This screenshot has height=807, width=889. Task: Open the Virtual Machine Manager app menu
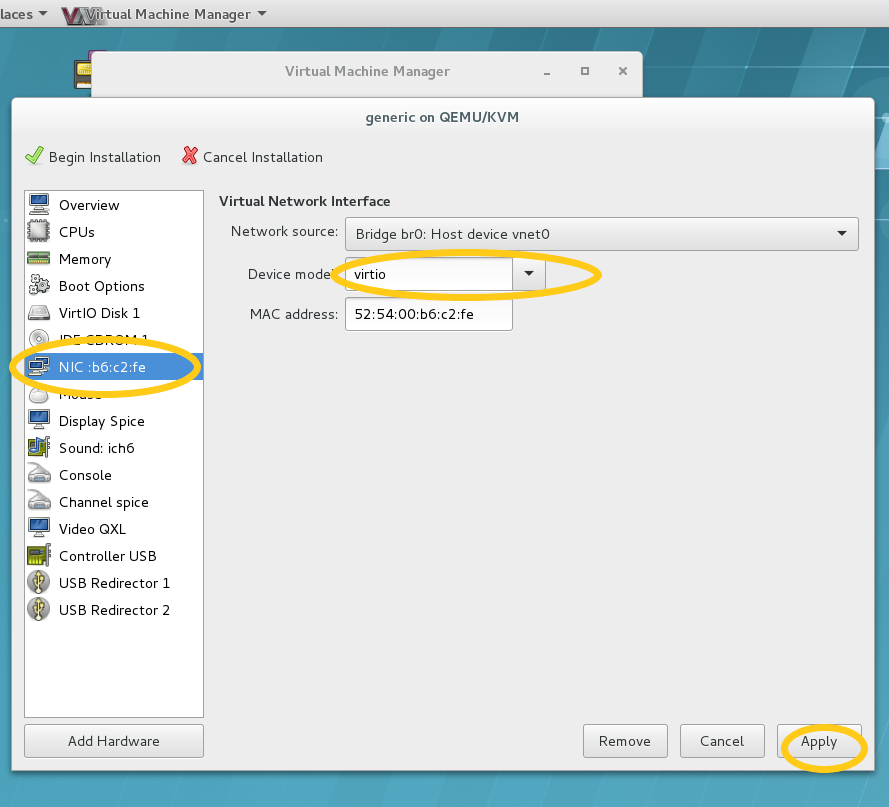point(164,14)
